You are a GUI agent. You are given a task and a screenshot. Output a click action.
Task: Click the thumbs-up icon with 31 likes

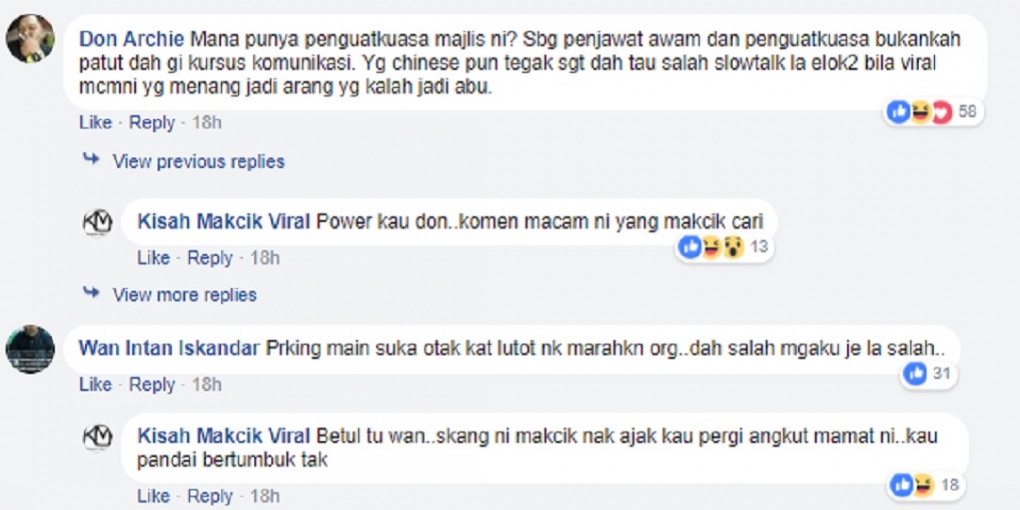[916, 373]
